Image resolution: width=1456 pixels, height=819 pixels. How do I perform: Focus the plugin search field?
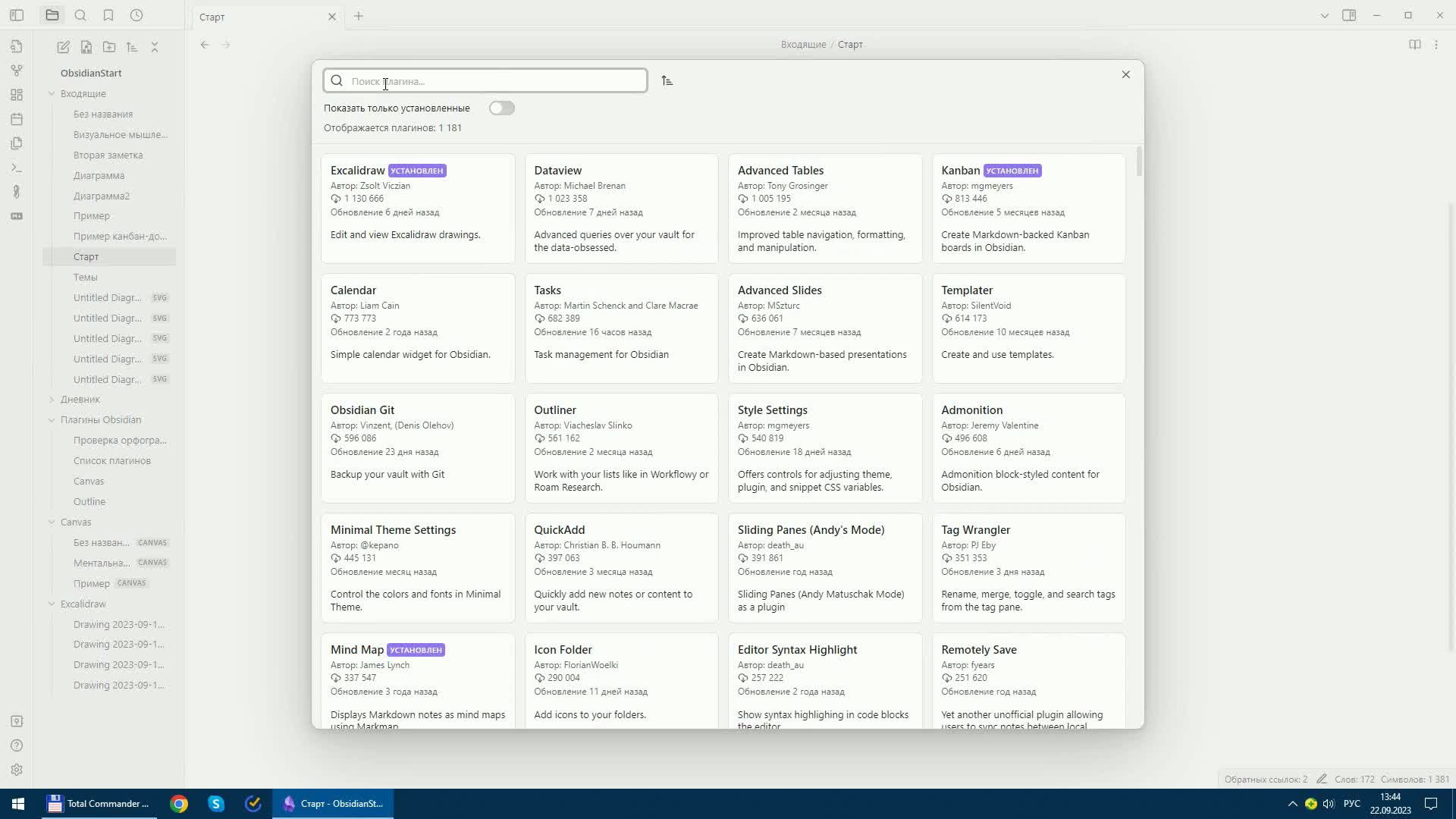[x=485, y=80]
